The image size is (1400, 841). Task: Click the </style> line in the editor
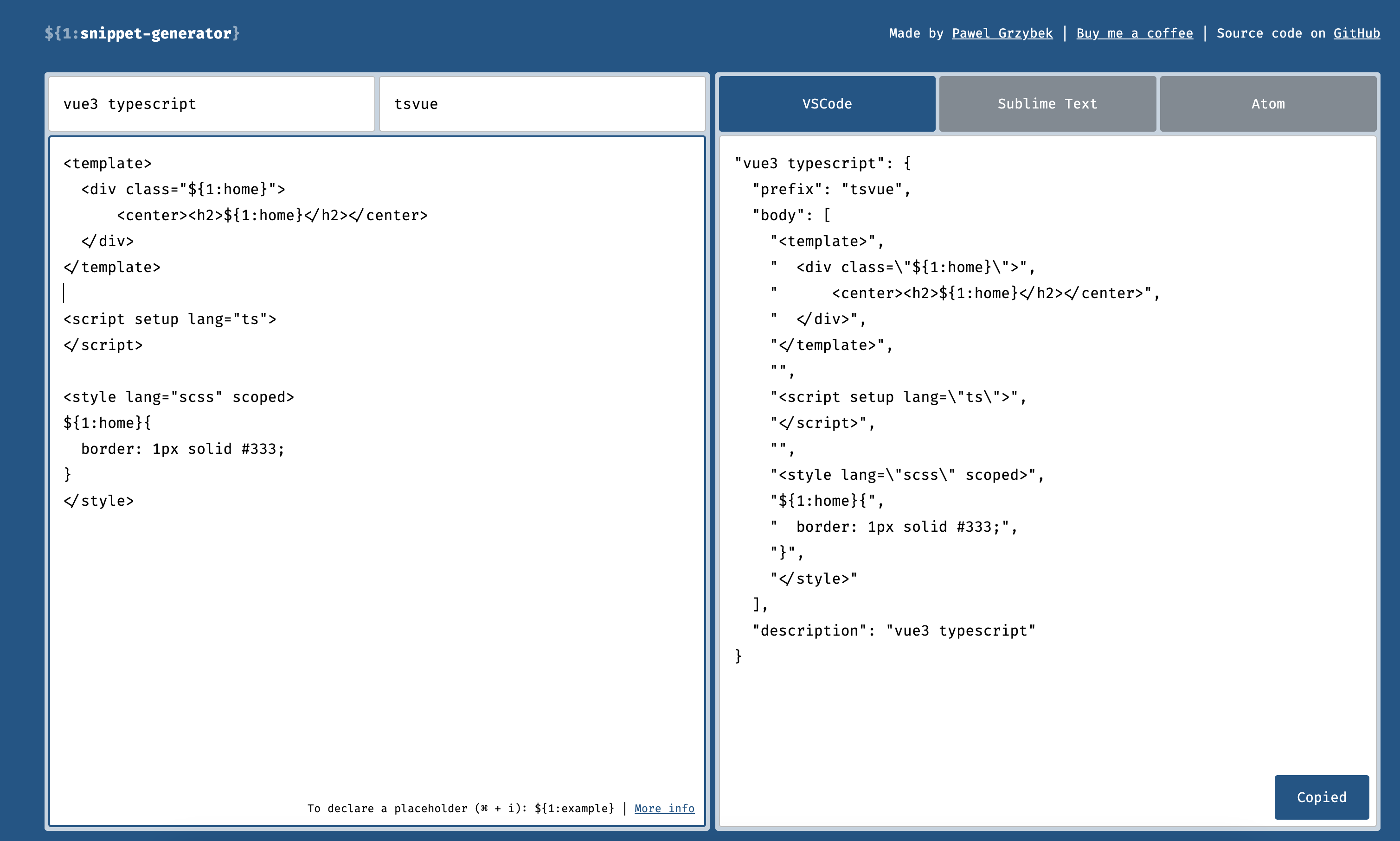click(x=99, y=501)
